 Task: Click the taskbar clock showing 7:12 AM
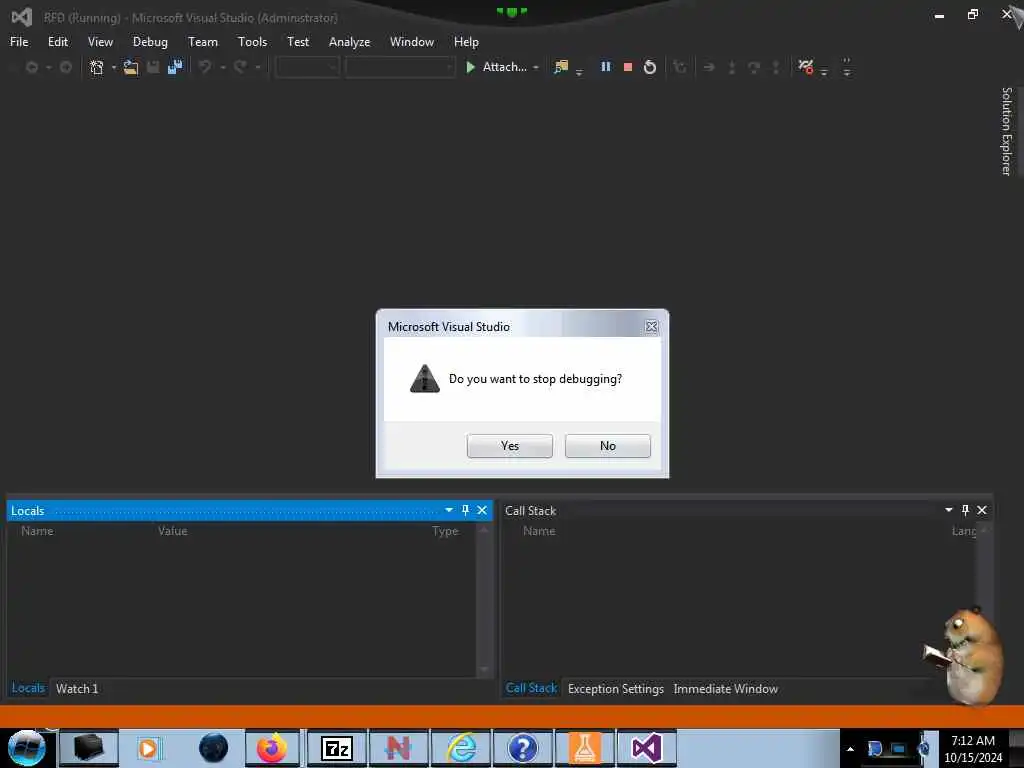click(973, 749)
